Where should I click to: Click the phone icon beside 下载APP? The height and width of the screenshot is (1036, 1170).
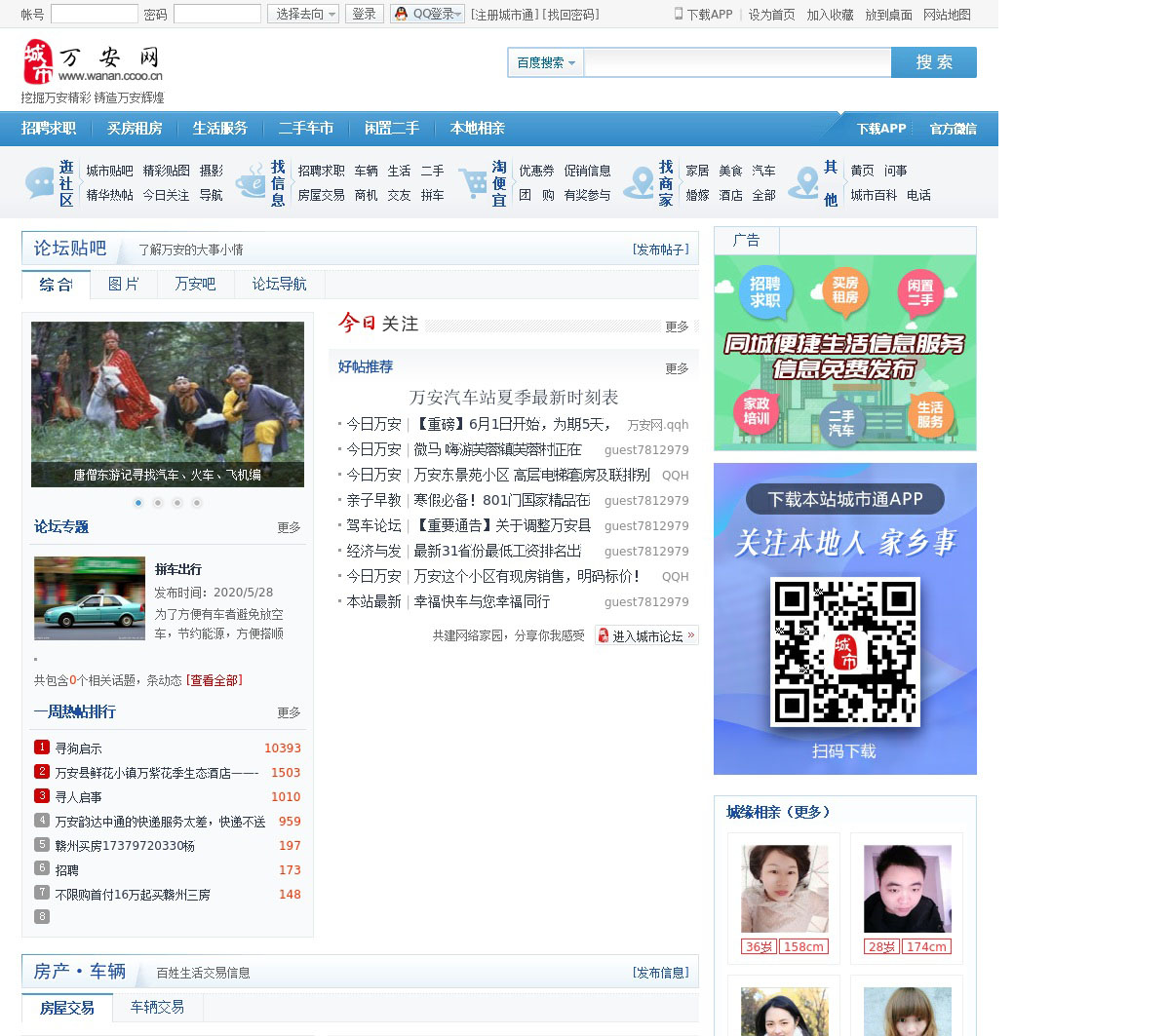(679, 14)
